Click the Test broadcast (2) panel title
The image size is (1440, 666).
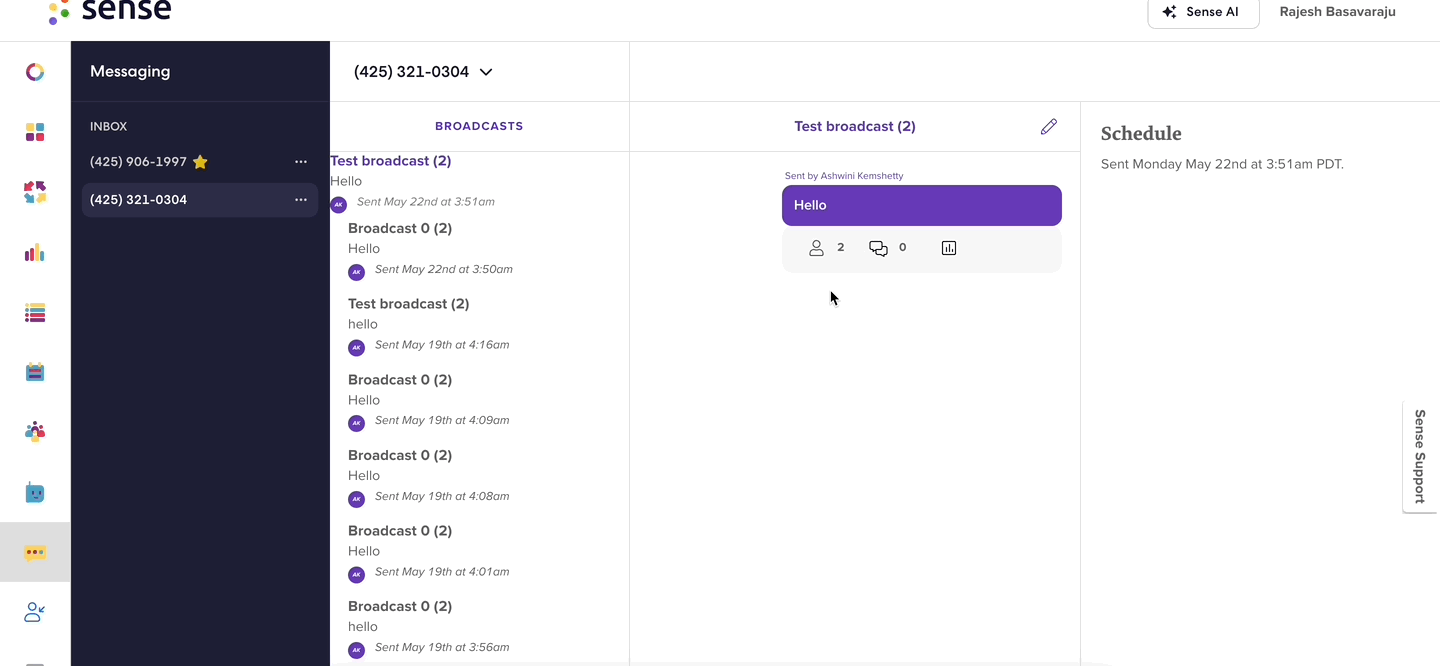pos(855,127)
